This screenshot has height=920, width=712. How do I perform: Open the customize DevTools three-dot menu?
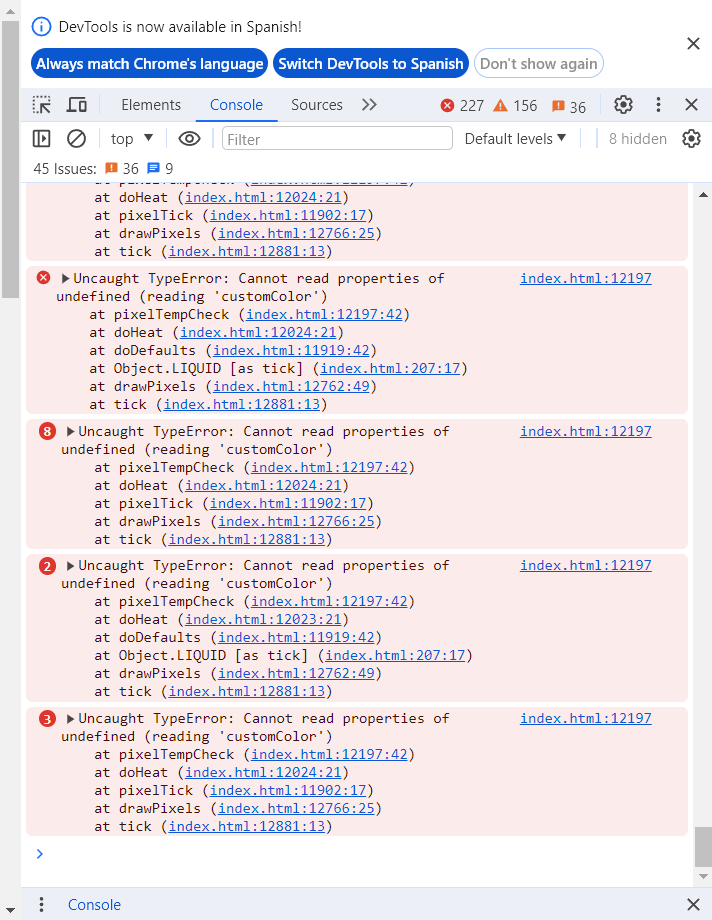657,104
